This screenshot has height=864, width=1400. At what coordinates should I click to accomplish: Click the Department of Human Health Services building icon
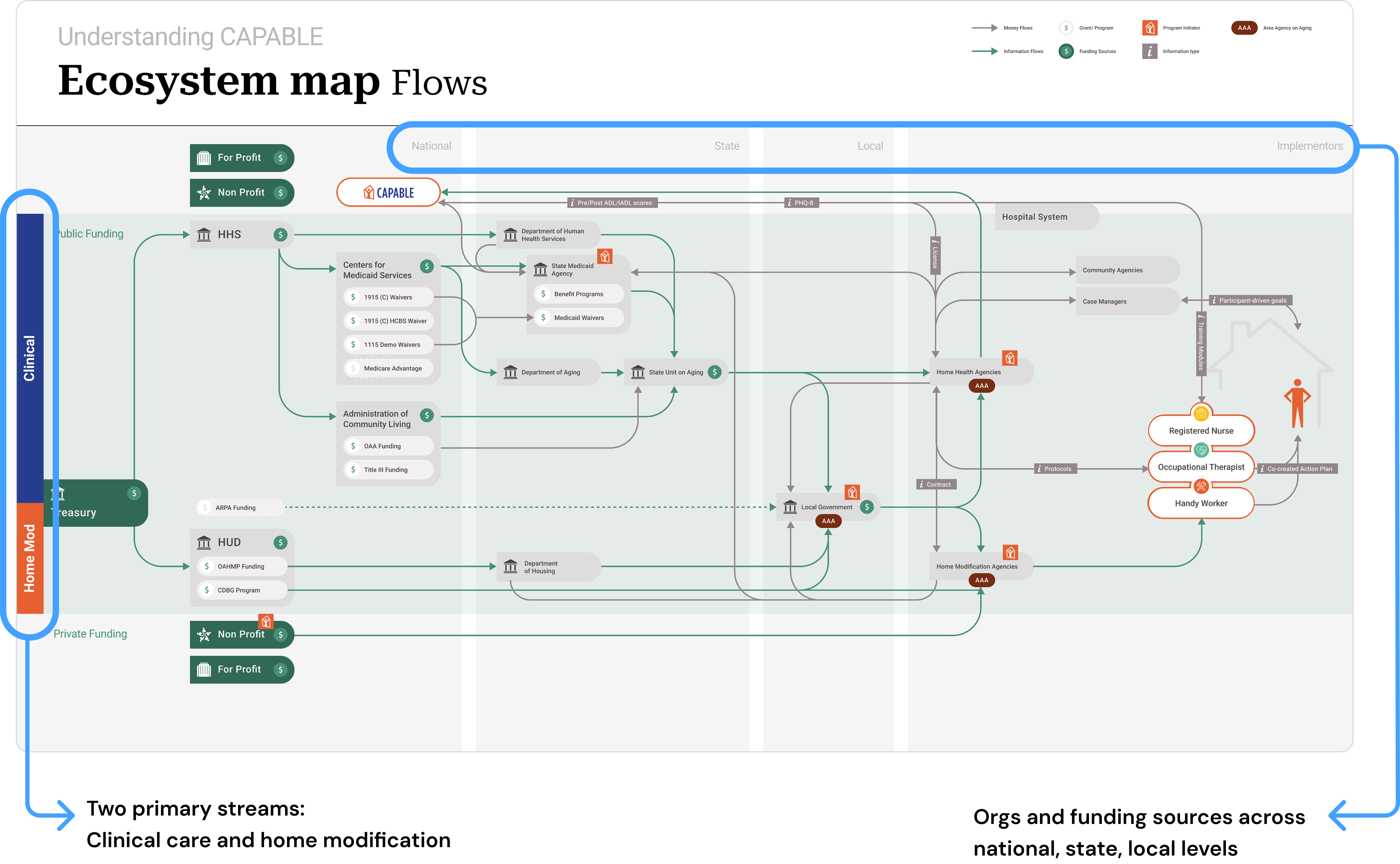pos(511,235)
